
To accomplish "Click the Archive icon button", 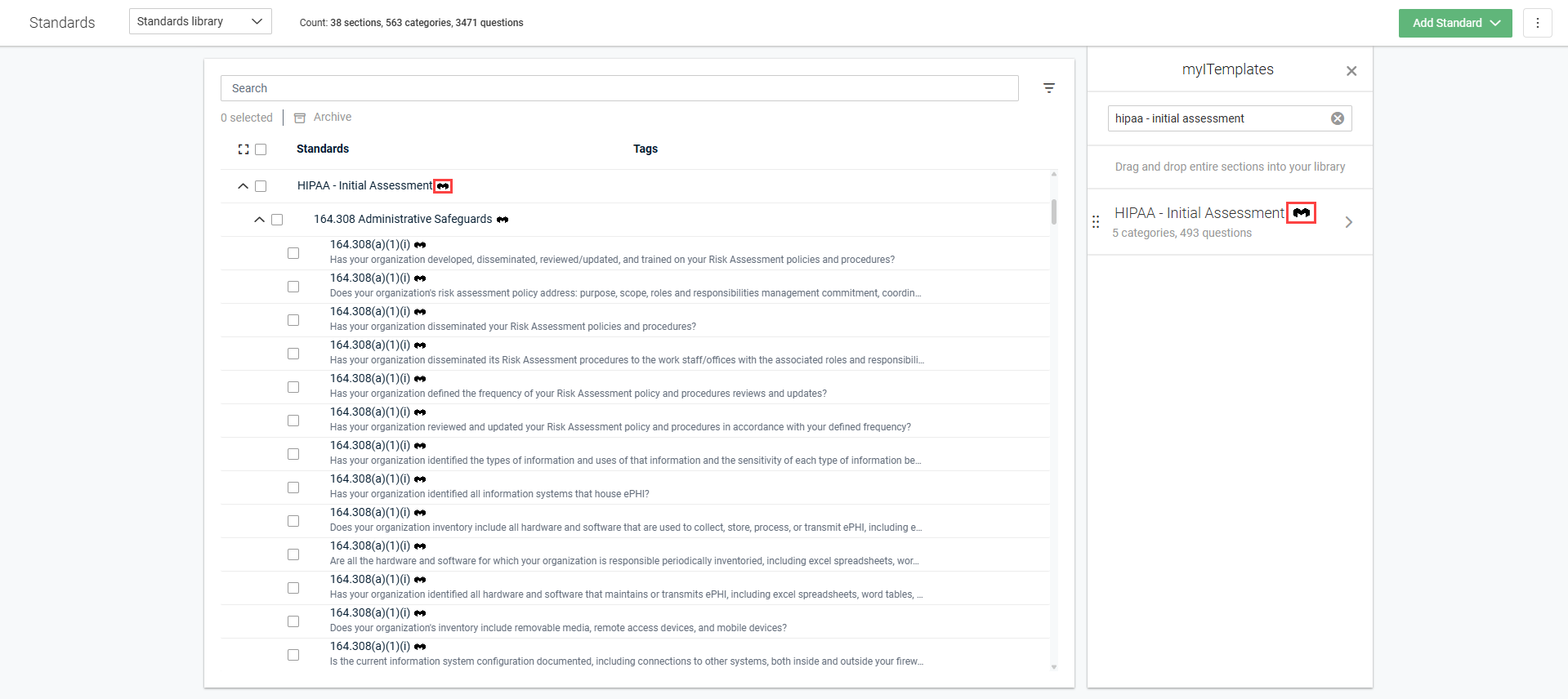I will (300, 118).
